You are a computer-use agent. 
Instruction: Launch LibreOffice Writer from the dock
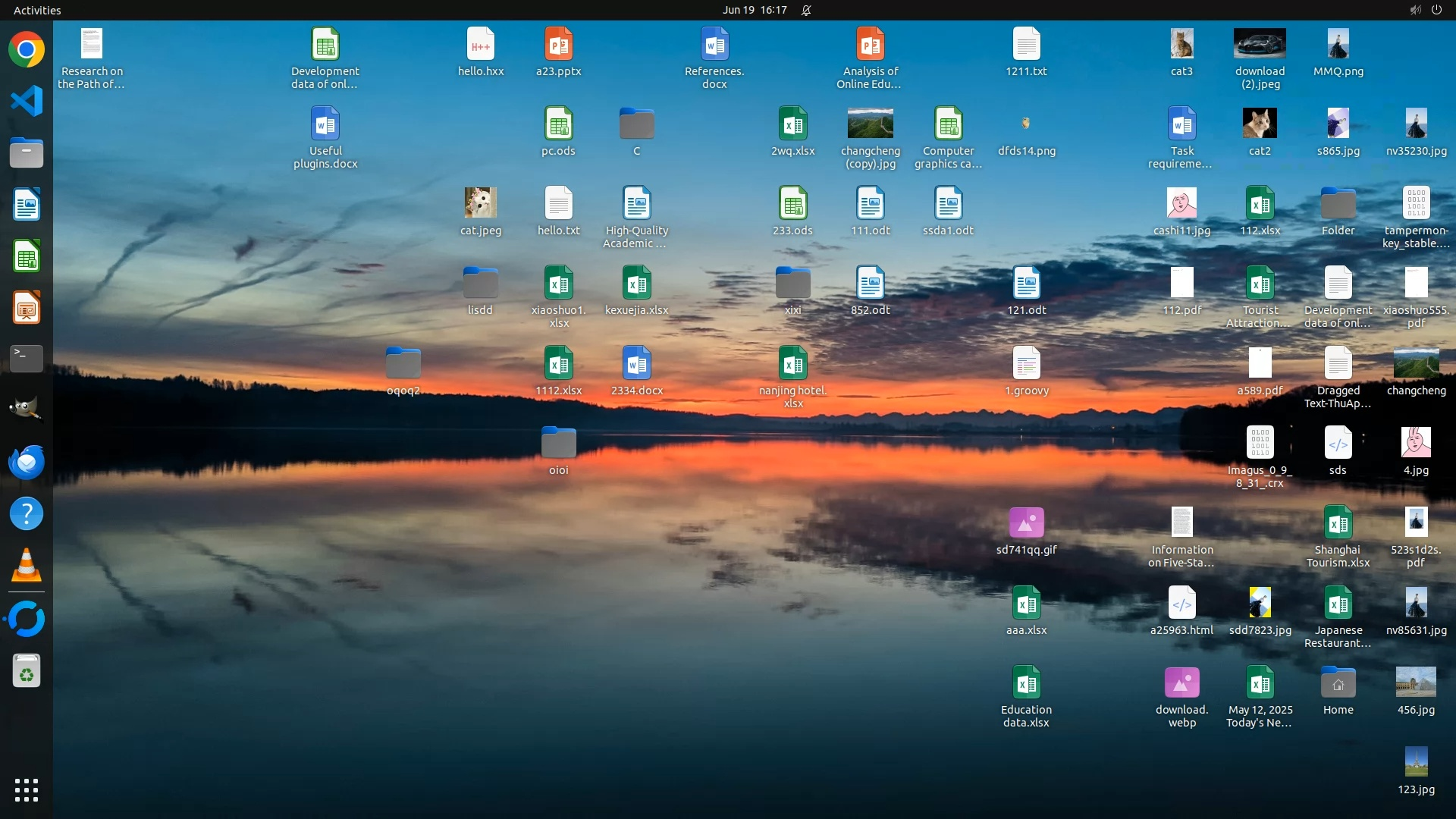pos(27,205)
